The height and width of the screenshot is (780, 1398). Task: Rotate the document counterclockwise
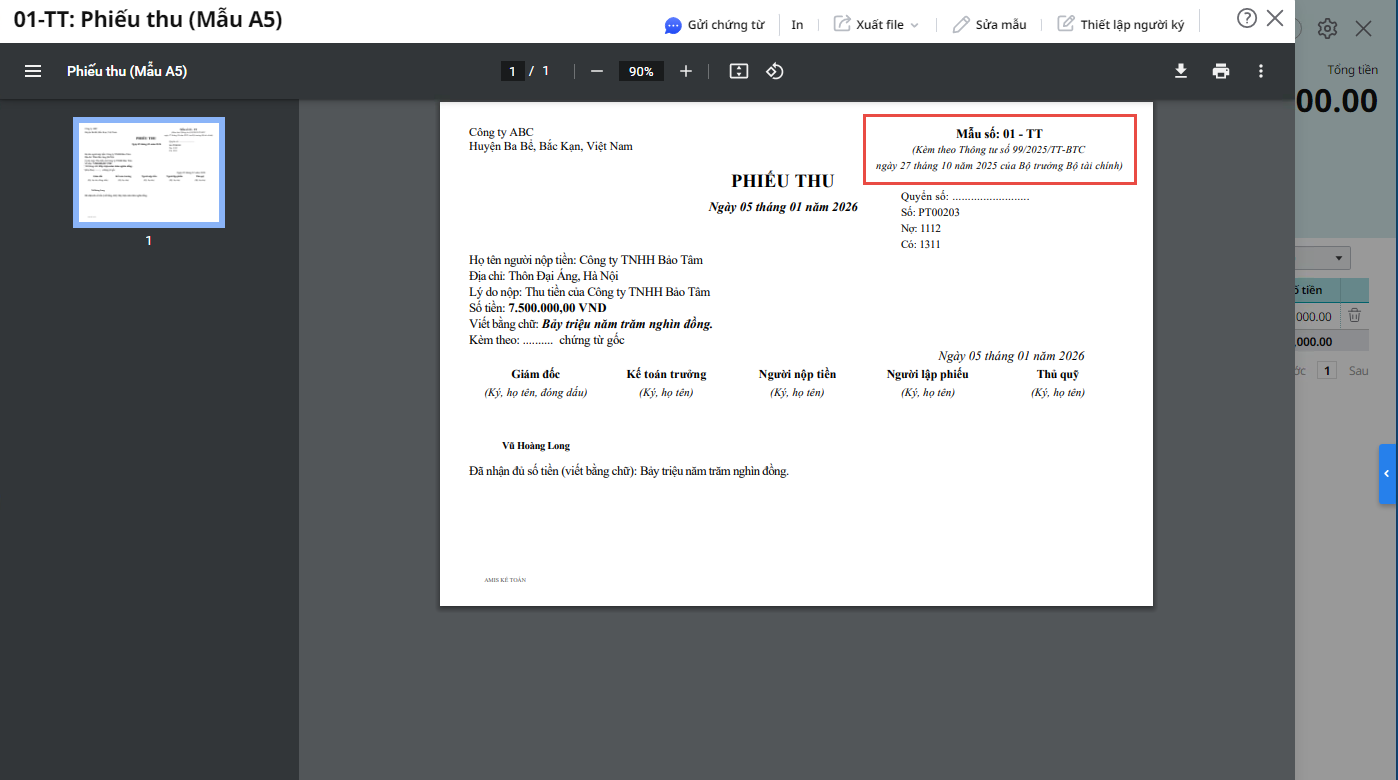(x=775, y=71)
